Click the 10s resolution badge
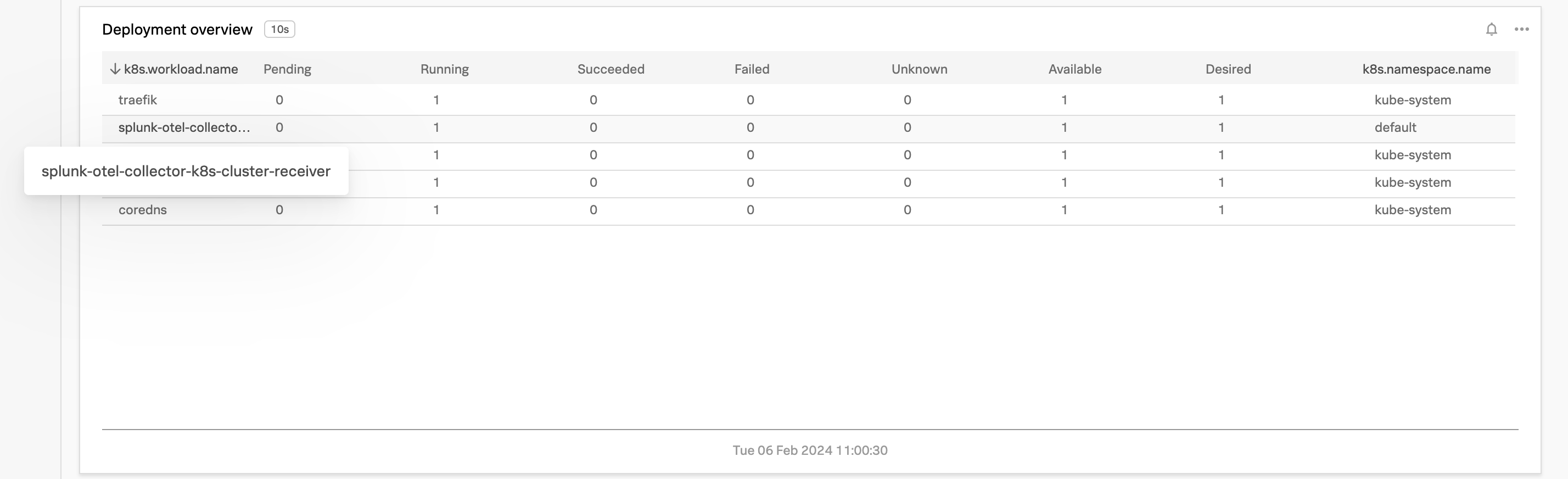The height and width of the screenshot is (479, 1568). pyautogui.click(x=279, y=29)
